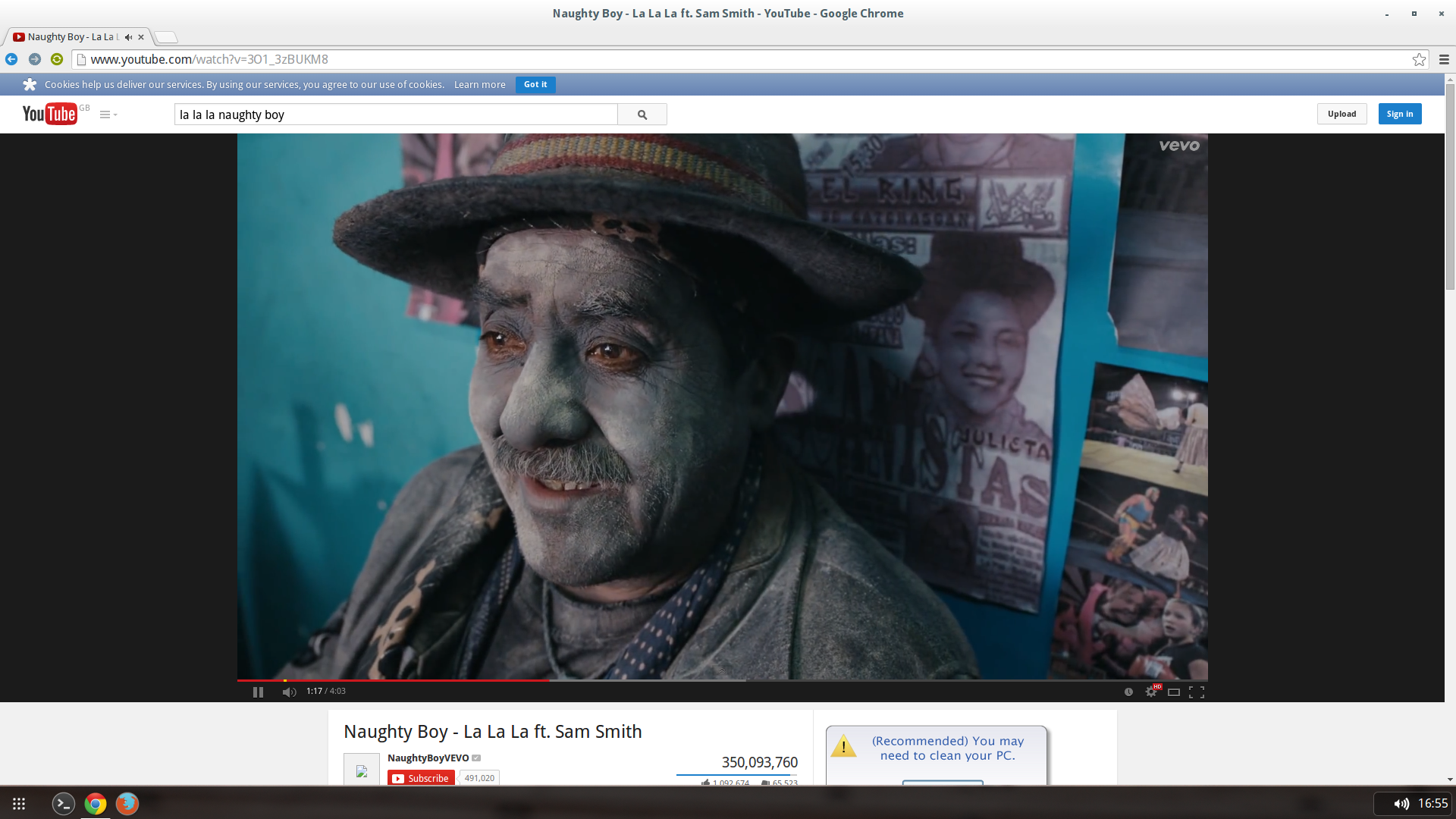This screenshot has height=819, width=1456.
Task: Open the Learn more cookies link
Action: [479, 84]
